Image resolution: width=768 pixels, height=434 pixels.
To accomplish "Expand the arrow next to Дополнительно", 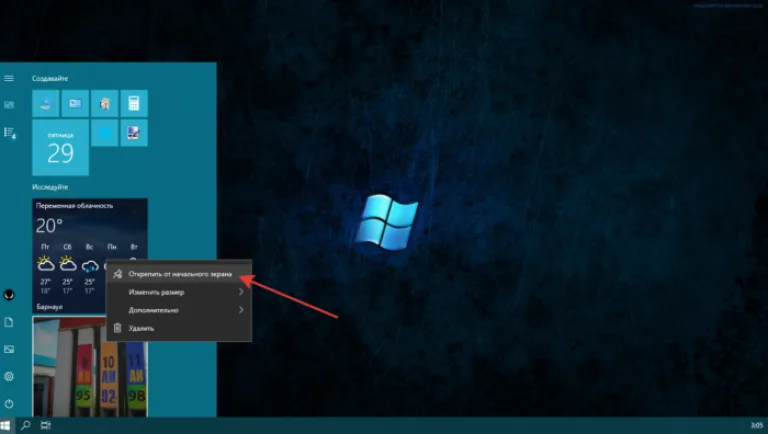I will coord(241,310).
